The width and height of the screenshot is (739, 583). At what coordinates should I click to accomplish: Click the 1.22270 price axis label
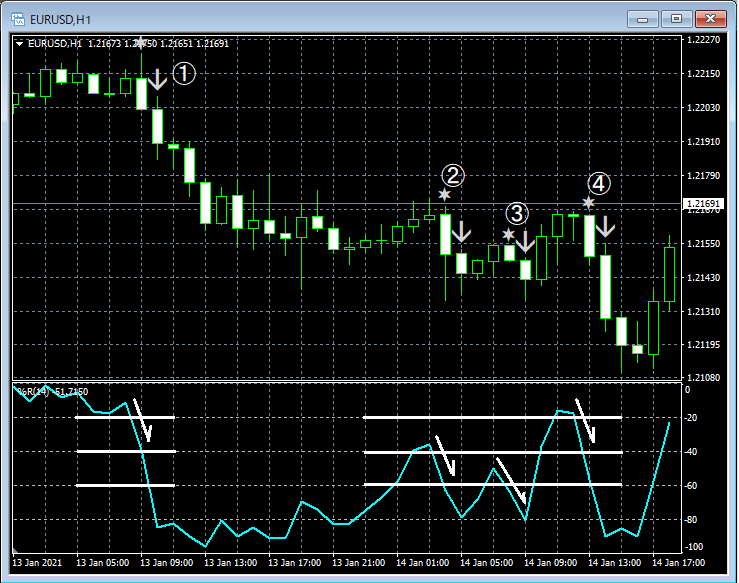coord(704,40)
